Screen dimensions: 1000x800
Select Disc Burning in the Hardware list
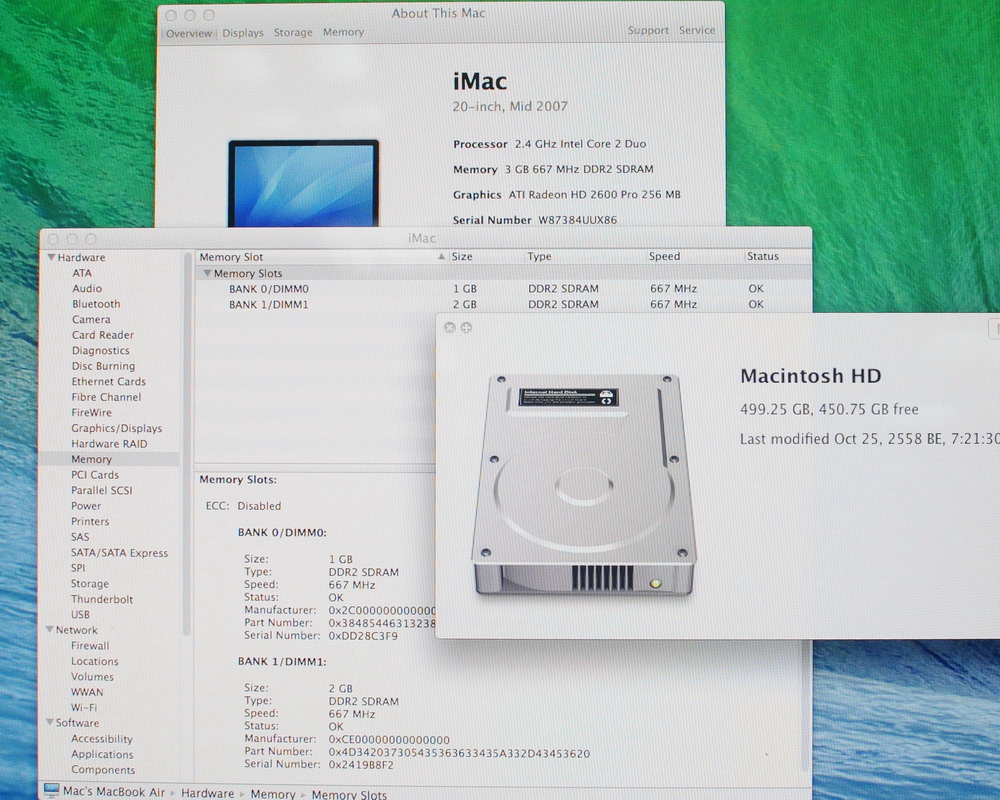[x=103, y=366]
